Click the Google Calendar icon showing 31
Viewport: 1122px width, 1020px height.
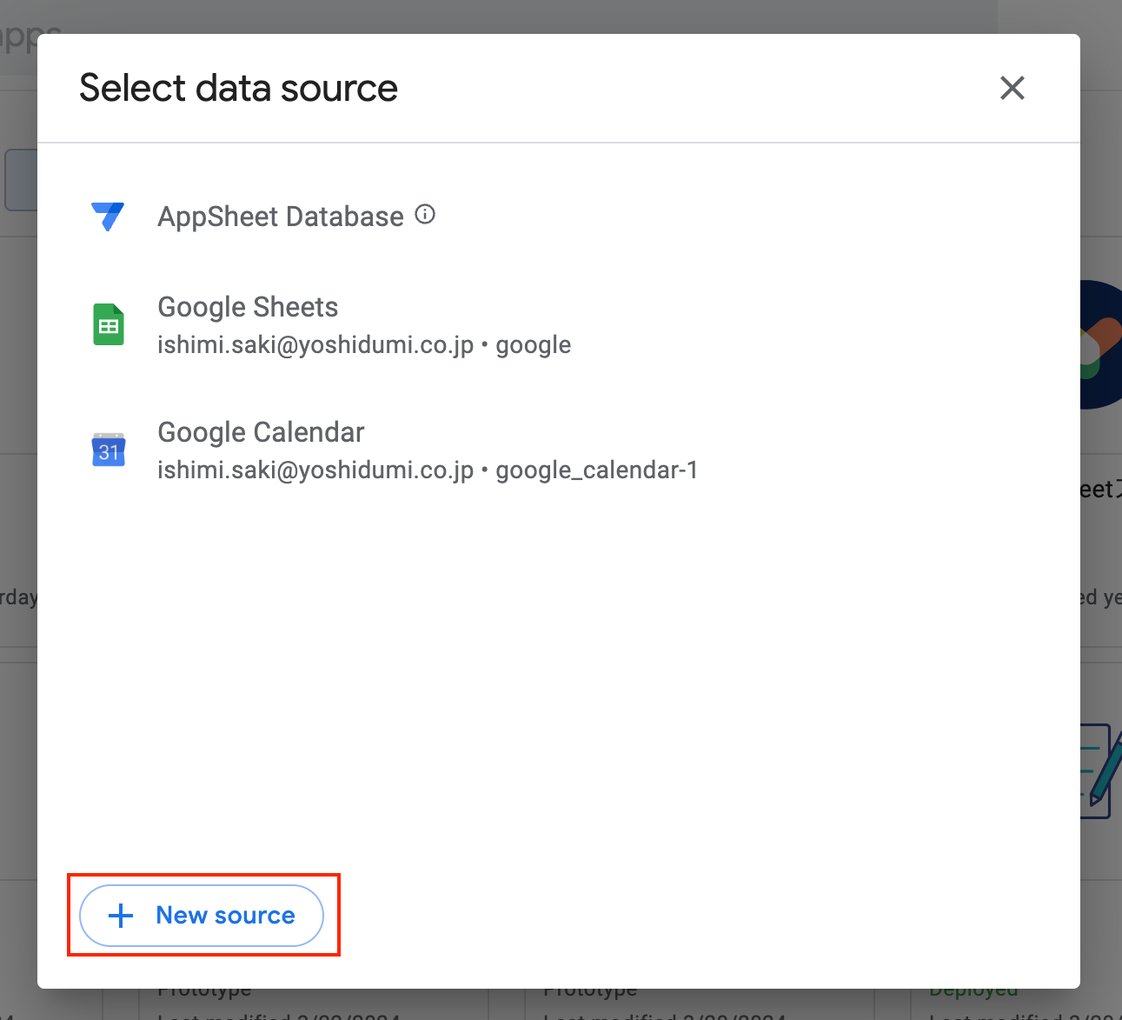click(108, 449)
